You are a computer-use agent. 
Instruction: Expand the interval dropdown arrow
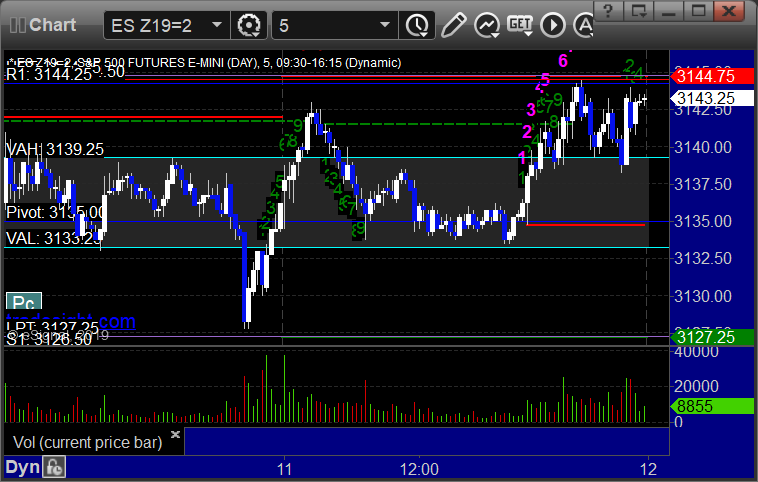tap(385, 25)
